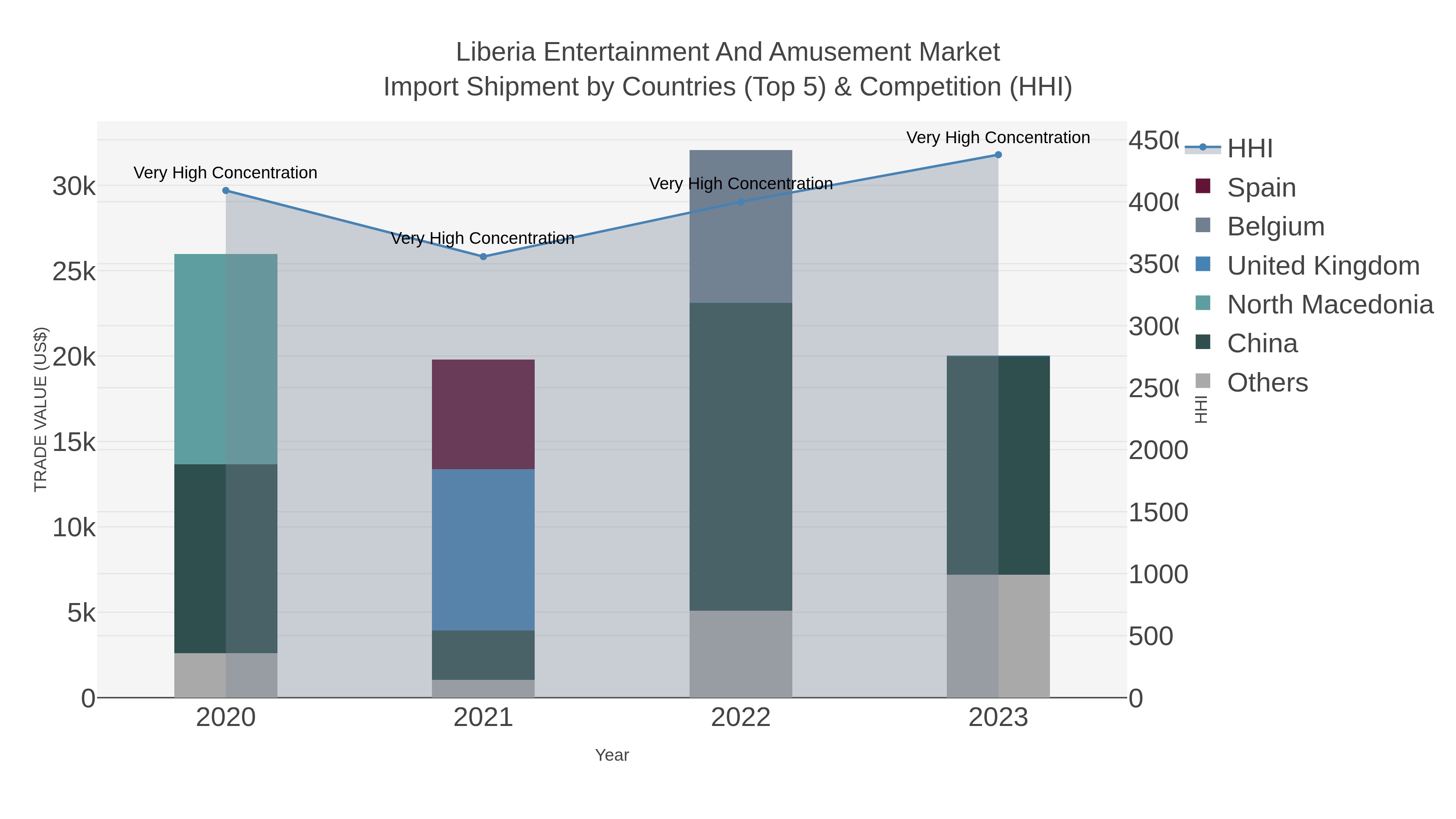Click the 2000 right axis tick
Viewport: 1456px width, 819px height.
[x=1158, y=451]
